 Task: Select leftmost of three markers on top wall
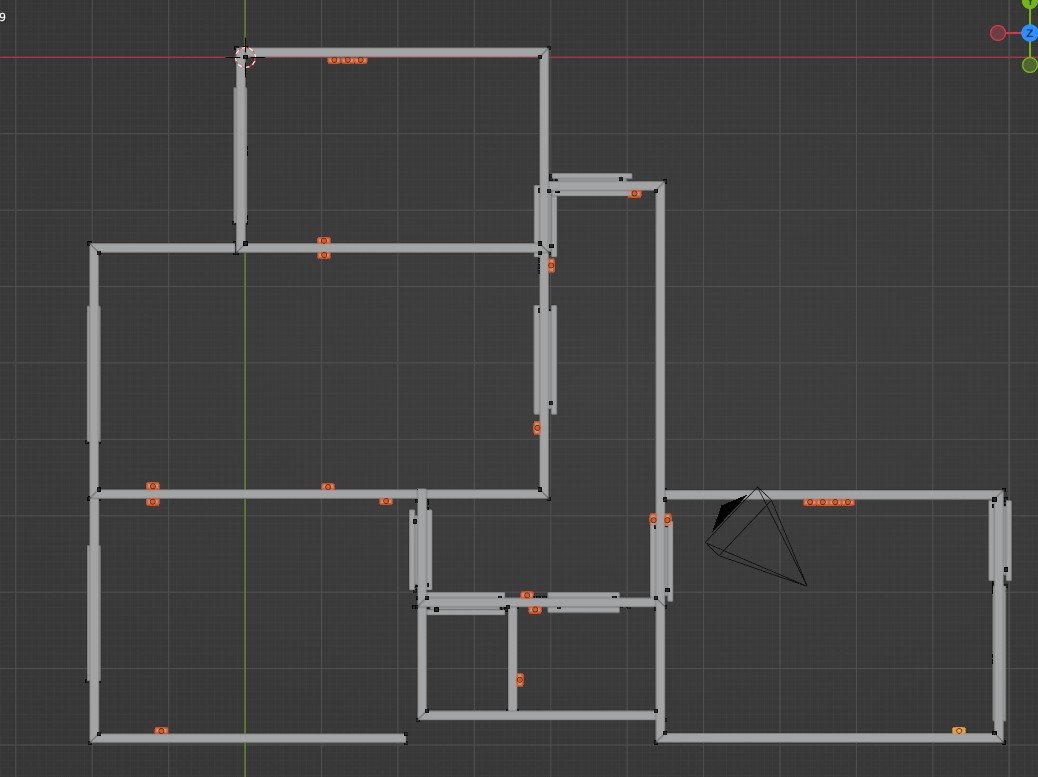click(334, 60)
